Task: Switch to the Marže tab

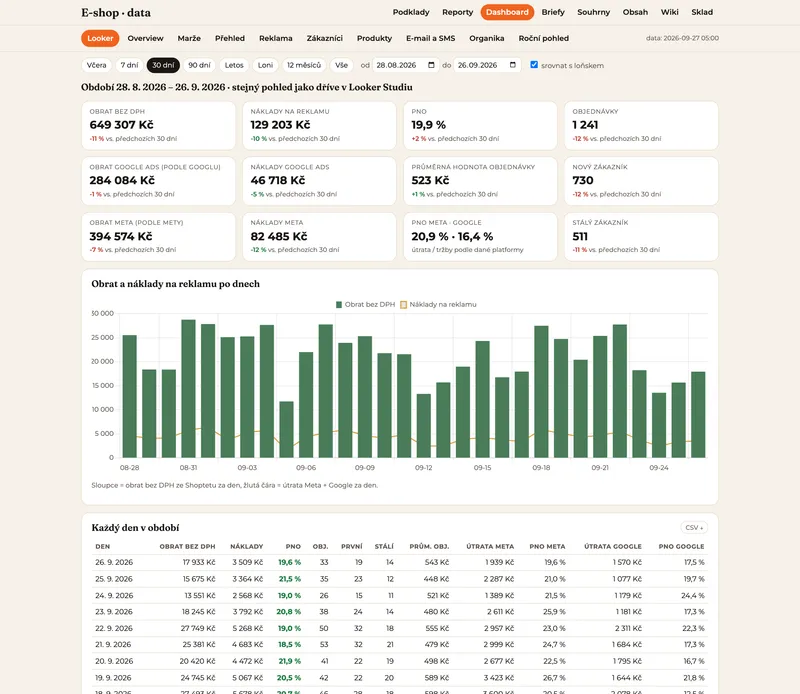Action: click(189, 38)
